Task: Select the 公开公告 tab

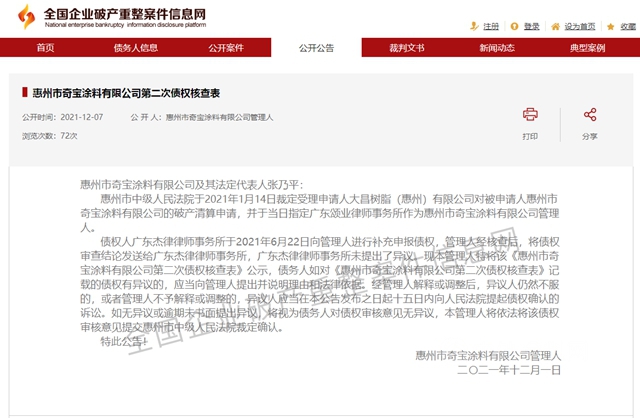Action: (316, 48)
